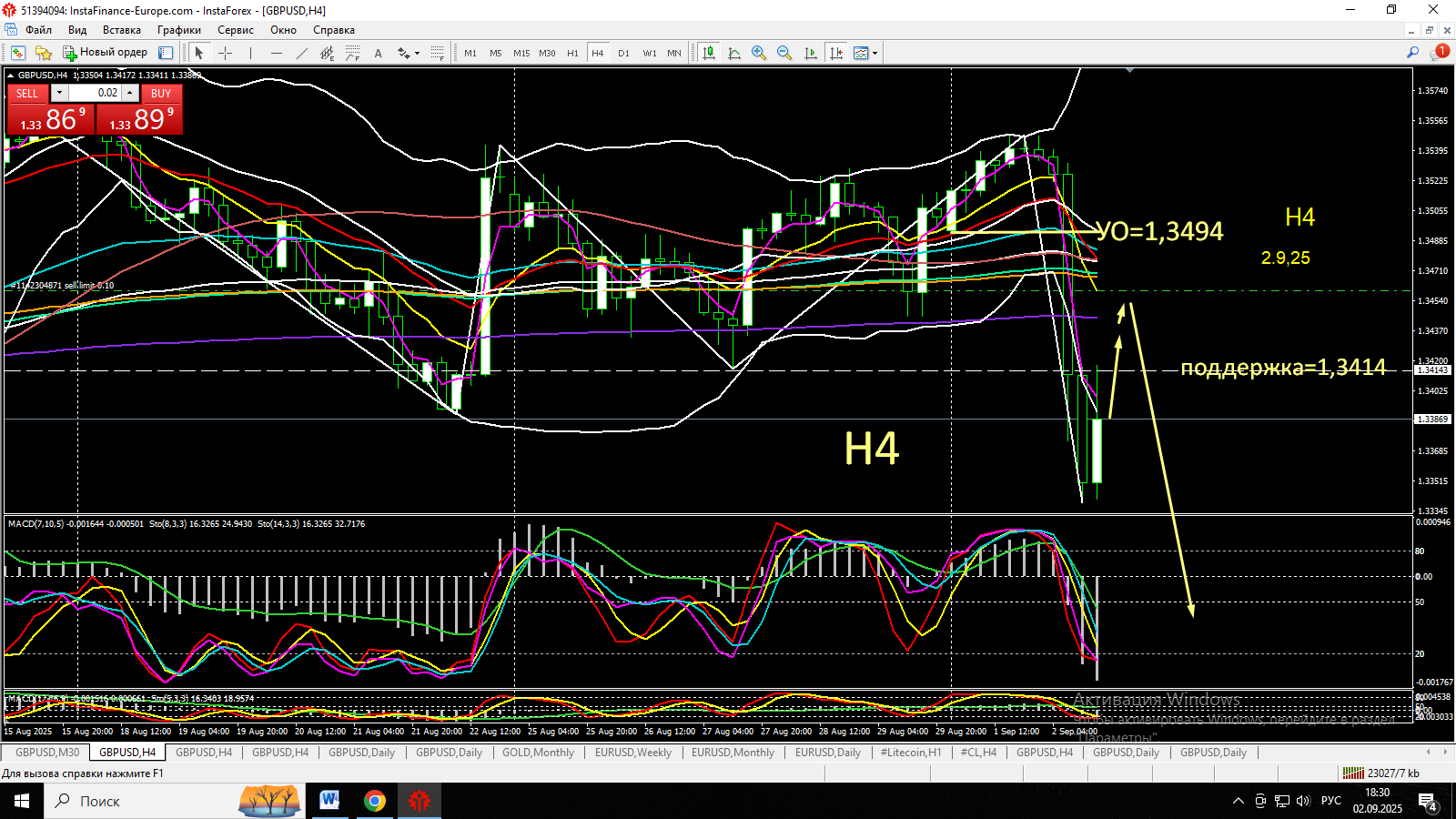Select the Fibonacci Retracement tool
The height and width of the screenshot is (819, 1456).
[352, 53]
